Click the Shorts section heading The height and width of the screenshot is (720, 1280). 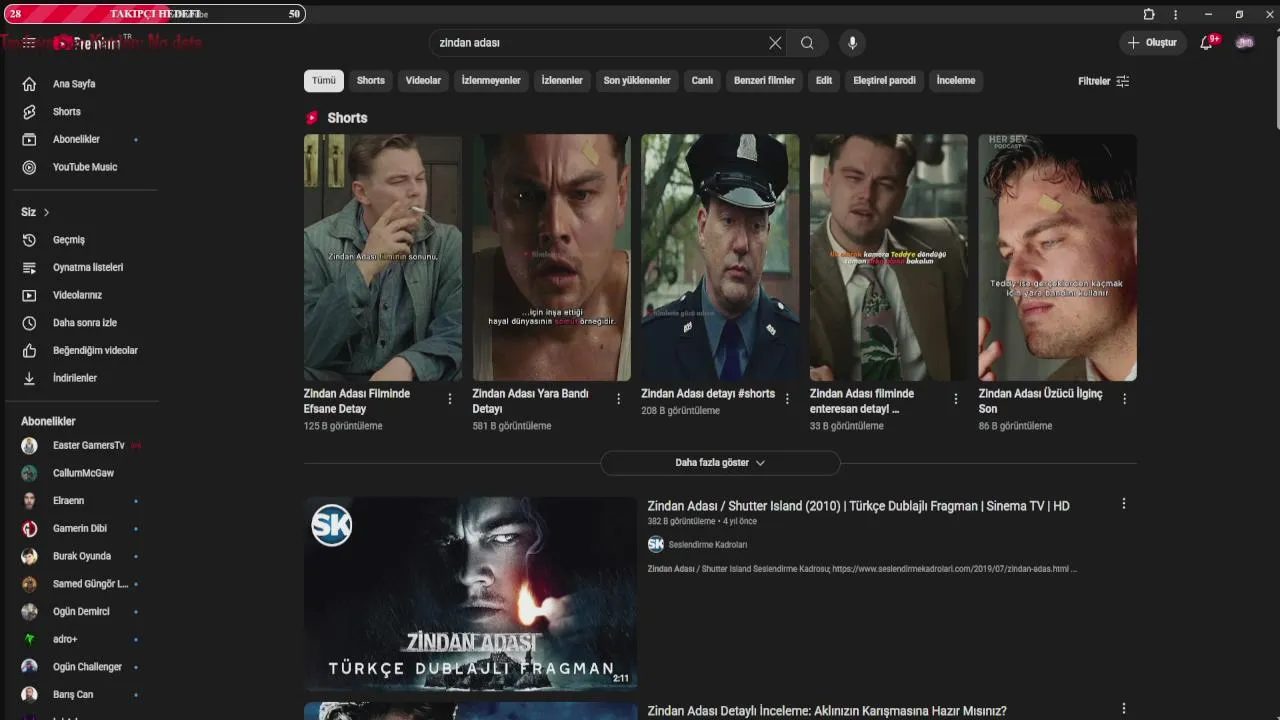click(x=347, y=118)
